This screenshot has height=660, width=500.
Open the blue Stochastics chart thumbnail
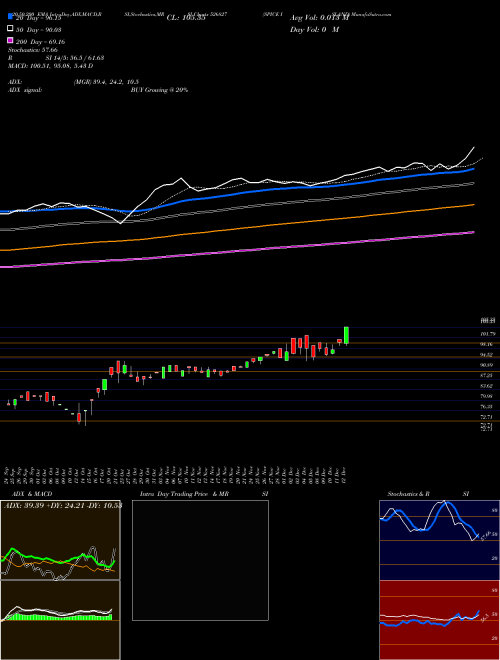pos(439,540)
